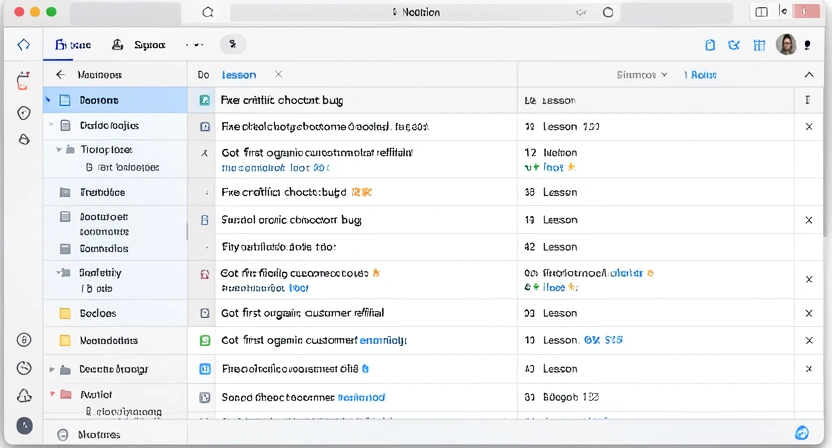Click the blue icon on the 'Lesson 120' row

tap(205, 126)
